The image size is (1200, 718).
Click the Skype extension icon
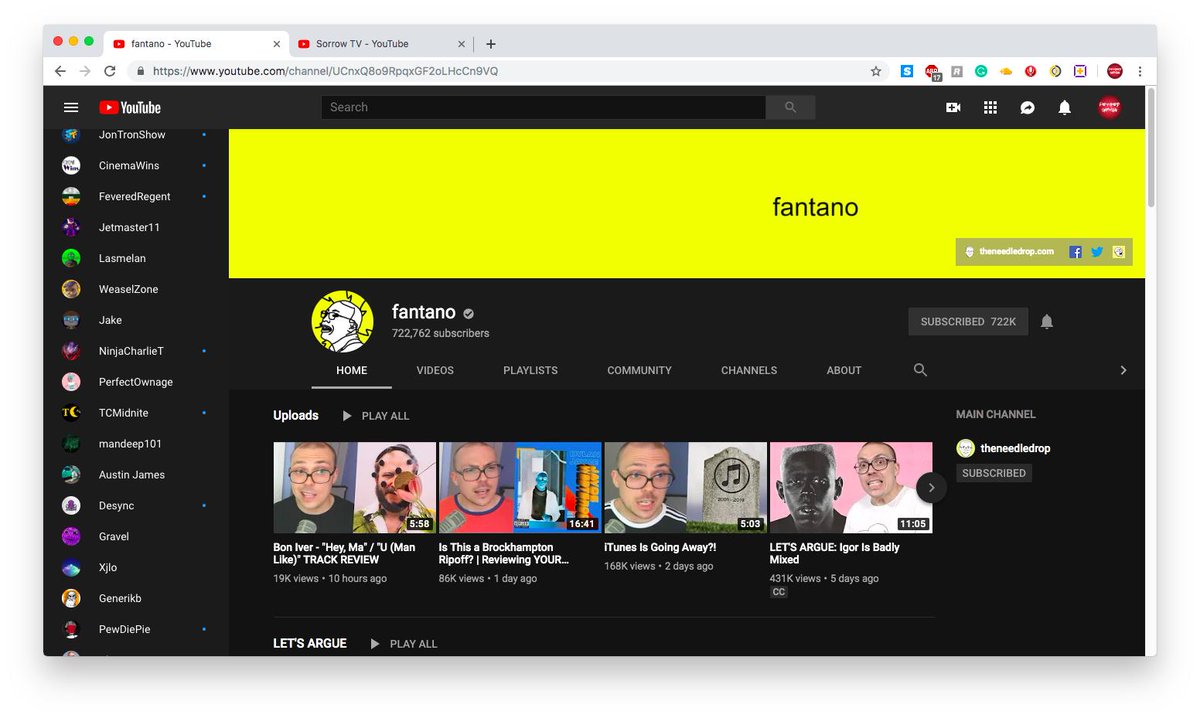[907, 71]
